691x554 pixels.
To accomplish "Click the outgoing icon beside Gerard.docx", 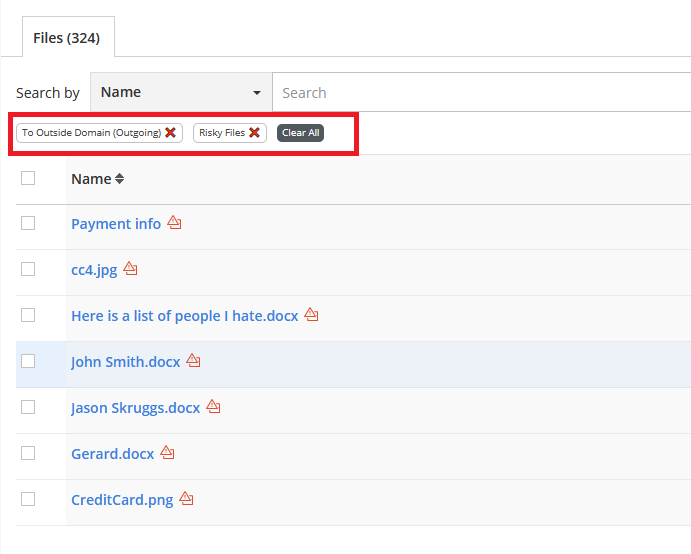I will (167, 453).
